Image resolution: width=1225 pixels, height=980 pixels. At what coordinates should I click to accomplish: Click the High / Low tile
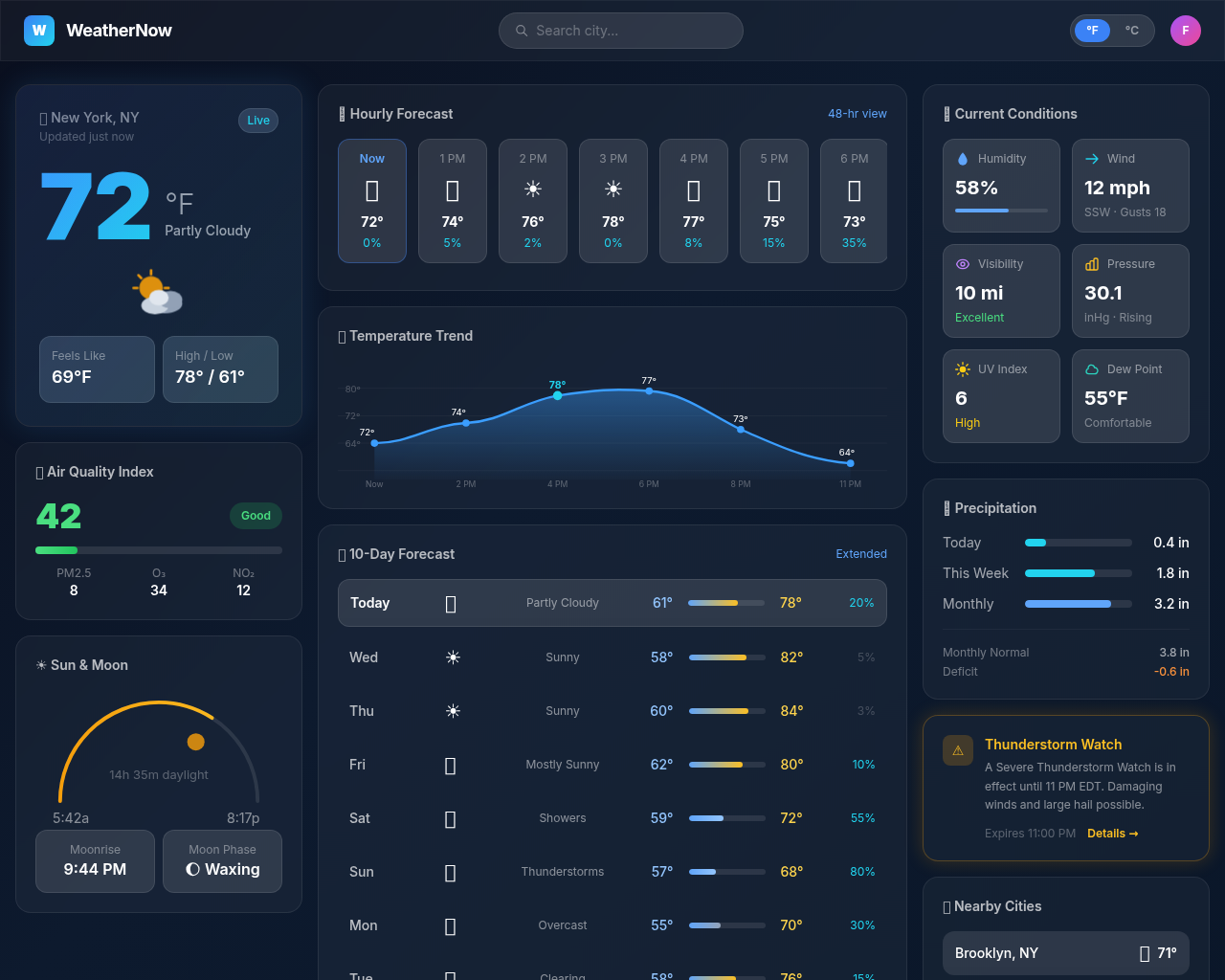click(x=220, y=369)
